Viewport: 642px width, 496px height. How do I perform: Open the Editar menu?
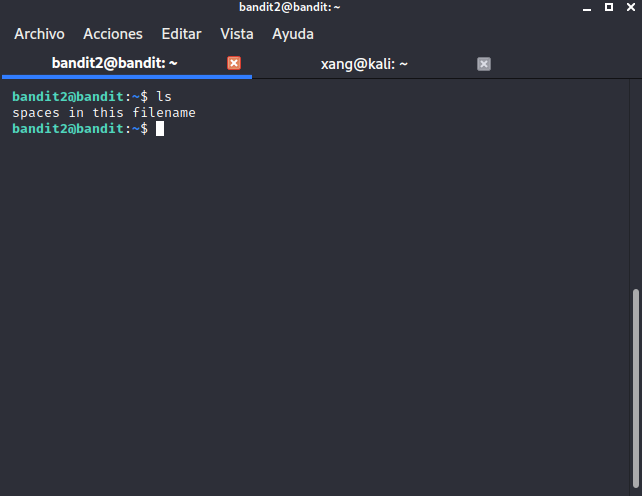181,34
